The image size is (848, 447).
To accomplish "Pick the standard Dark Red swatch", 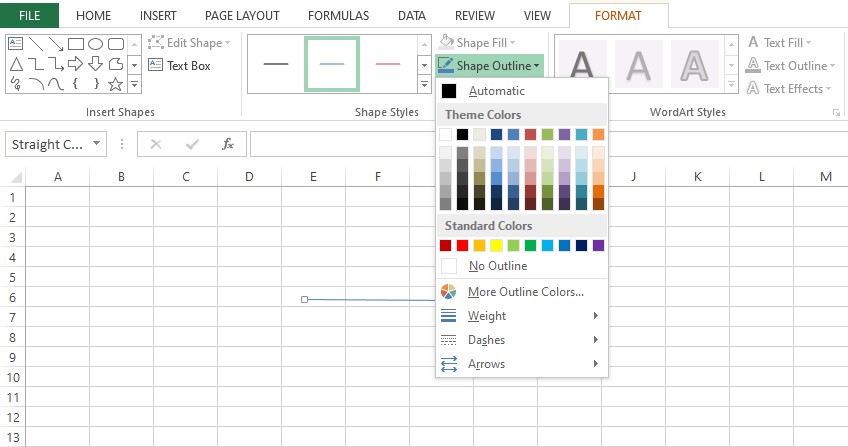I will tap(445, 245).
